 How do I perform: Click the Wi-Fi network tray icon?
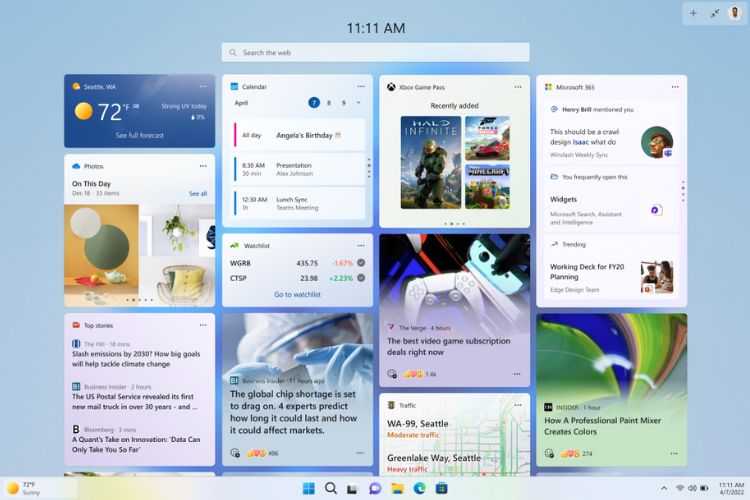point(680,488)
